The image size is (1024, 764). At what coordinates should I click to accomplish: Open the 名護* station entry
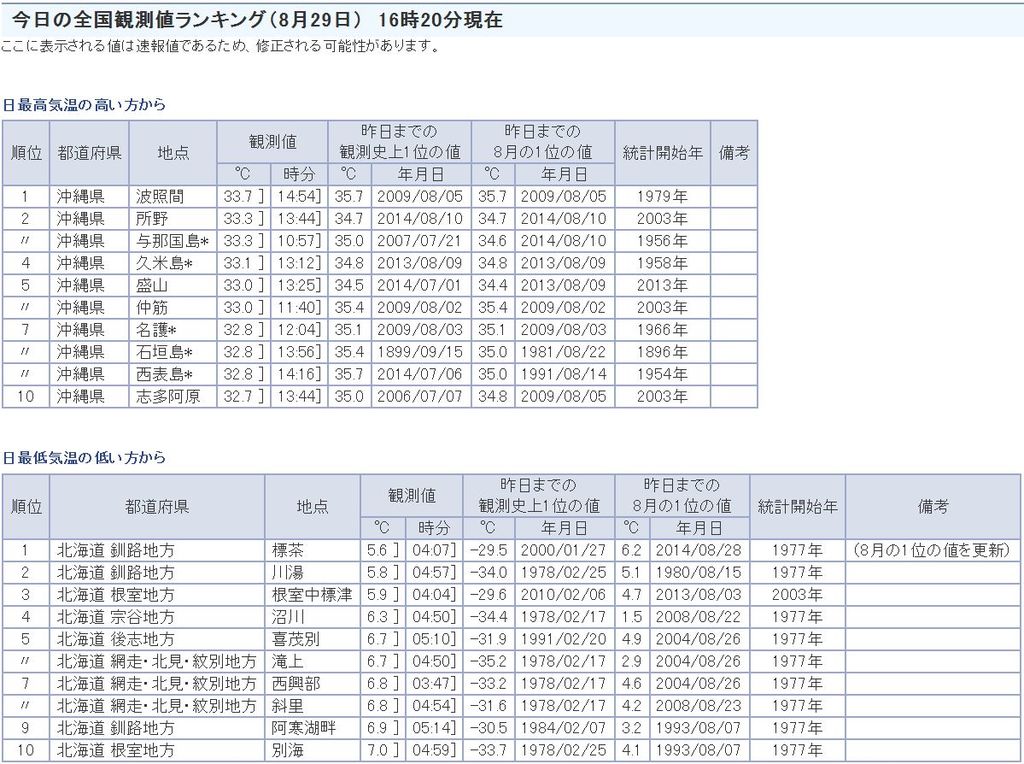point(157,330)
